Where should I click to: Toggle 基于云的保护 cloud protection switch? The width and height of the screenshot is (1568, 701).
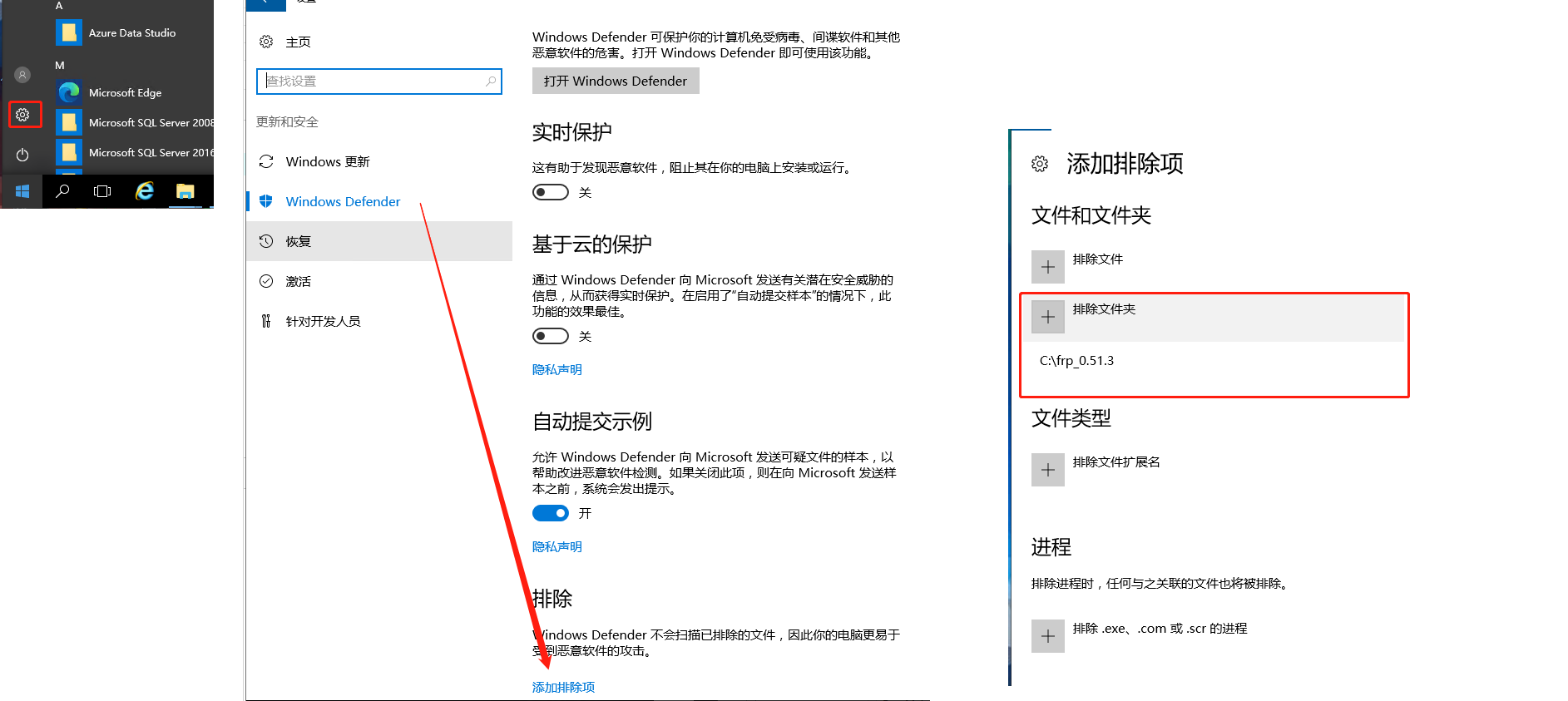click(x=550, y=337)
